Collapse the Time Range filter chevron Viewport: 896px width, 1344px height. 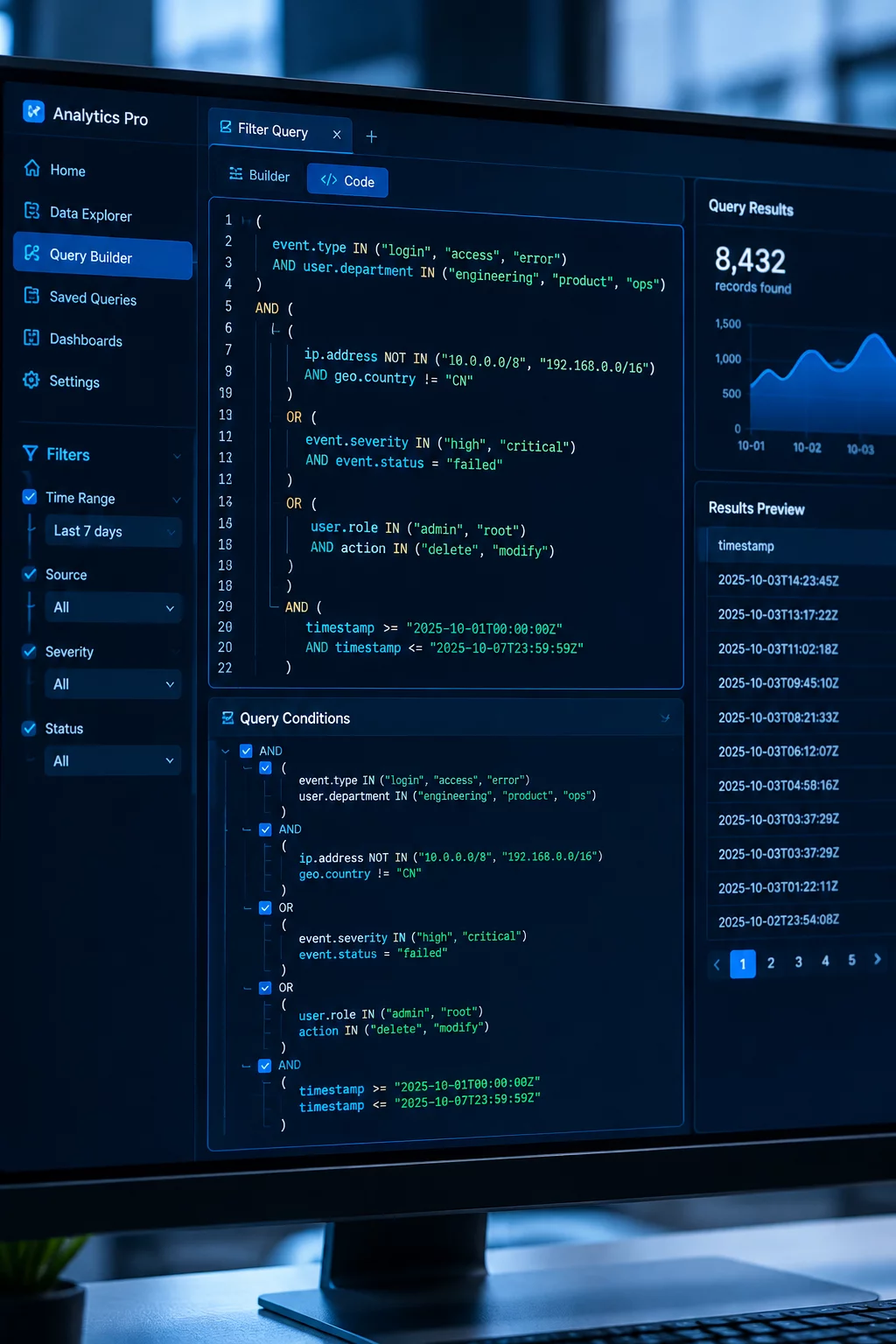click(177, 500)
